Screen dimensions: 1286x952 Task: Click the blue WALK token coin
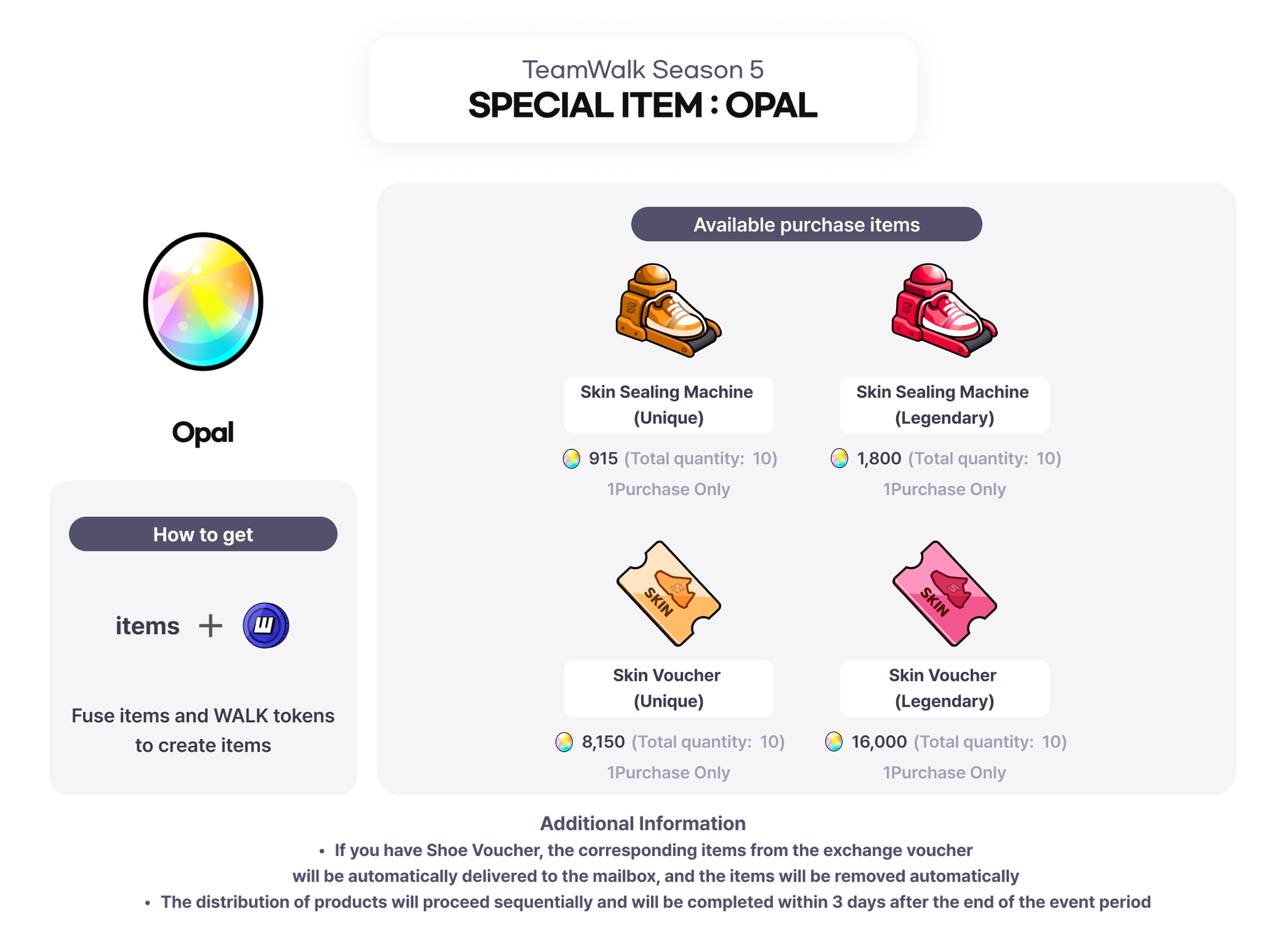(266, 625)
